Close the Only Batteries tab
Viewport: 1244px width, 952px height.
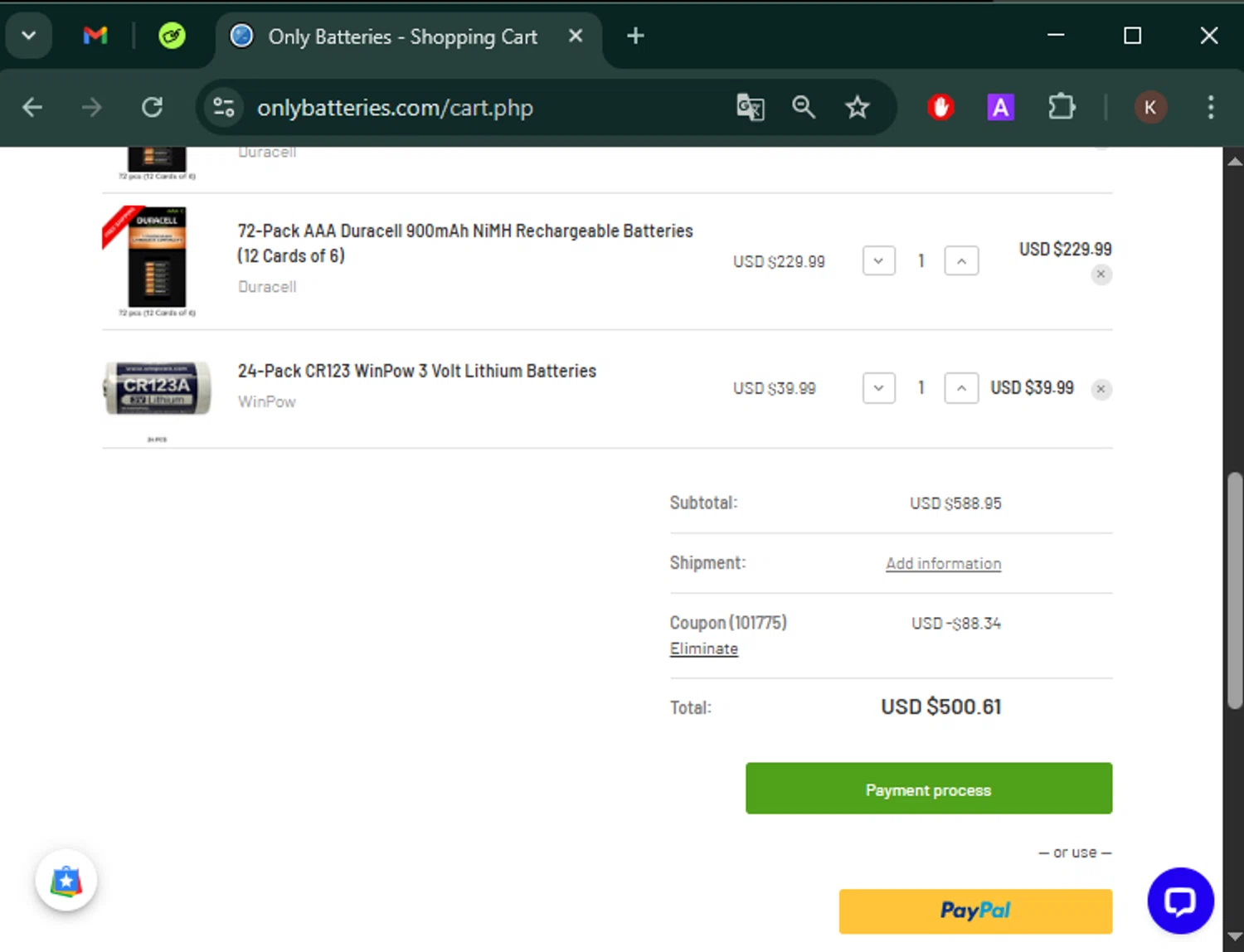576,36
